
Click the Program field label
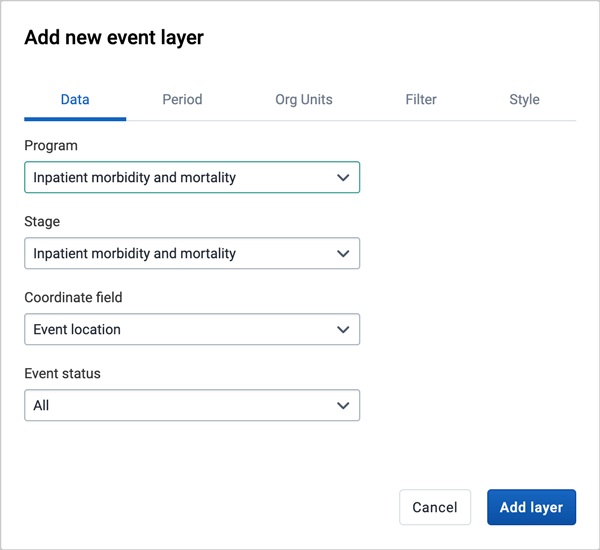[51, 146]
